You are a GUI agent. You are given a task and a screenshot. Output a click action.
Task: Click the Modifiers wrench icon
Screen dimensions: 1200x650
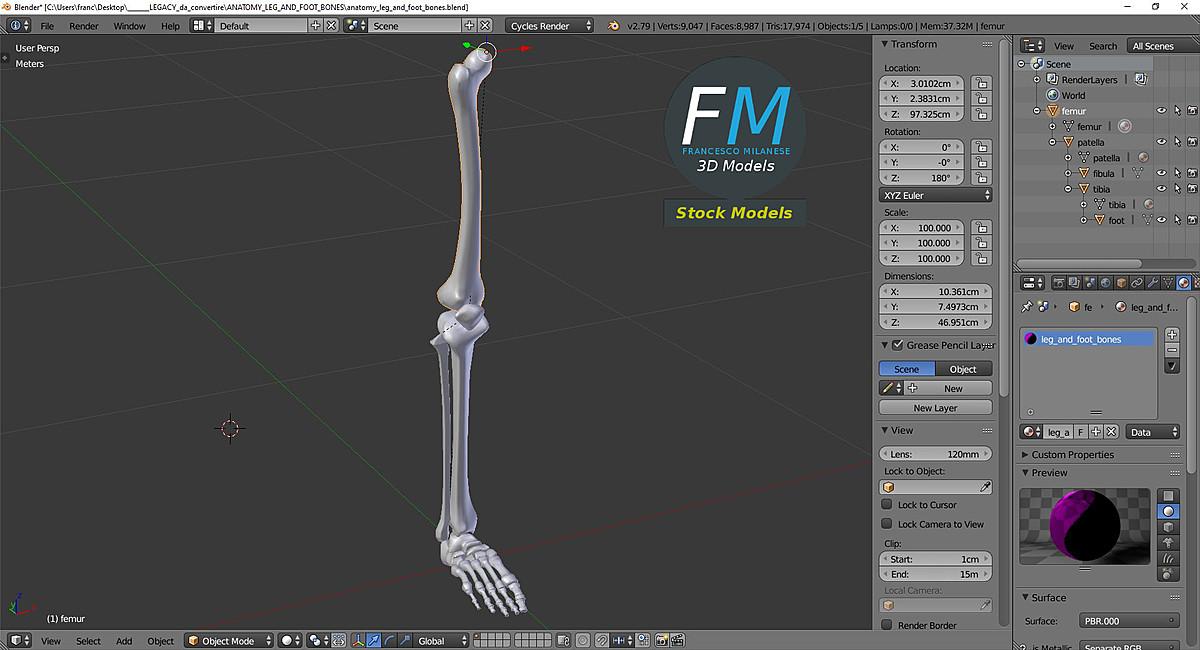point(1151,283)
